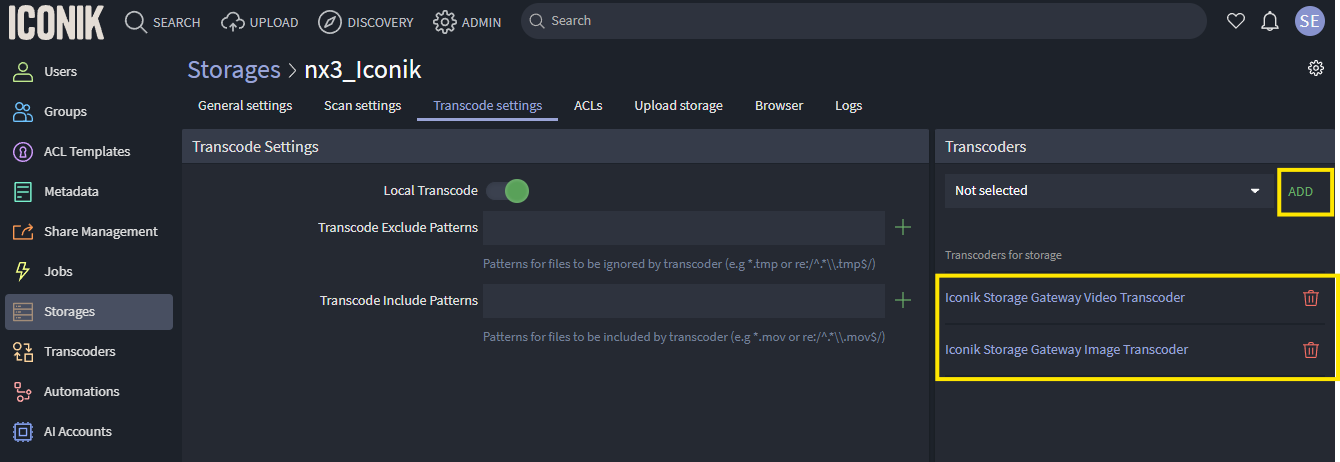The height and width of the screenshot is (462, 1340).
Task: Click the DISCOVERY label in navbar
Action: [381, 22]
